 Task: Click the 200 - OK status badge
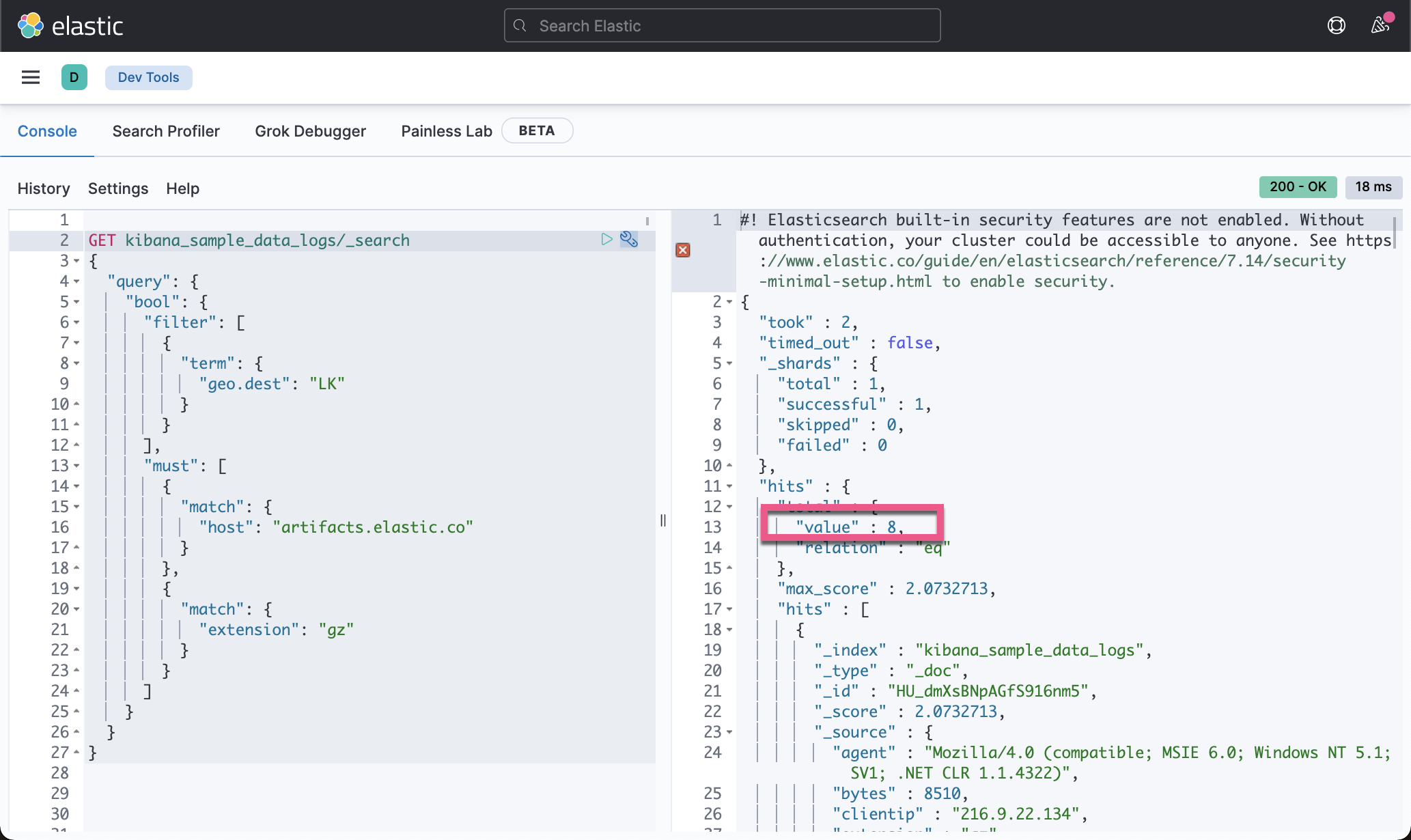pyautogui.click(x=1297, y=186)
